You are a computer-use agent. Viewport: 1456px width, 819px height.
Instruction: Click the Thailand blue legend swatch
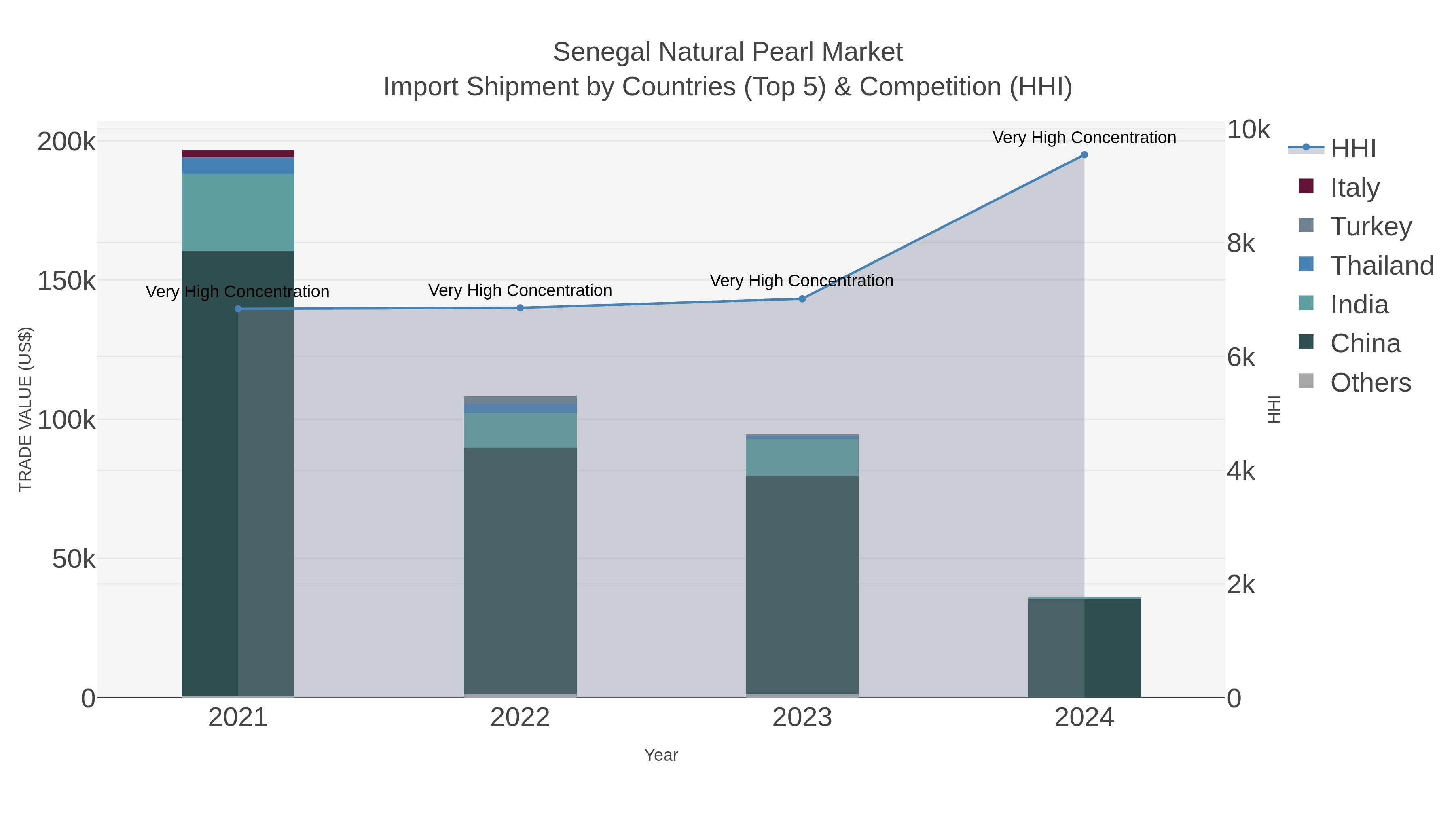click(x=1306, y=263)
